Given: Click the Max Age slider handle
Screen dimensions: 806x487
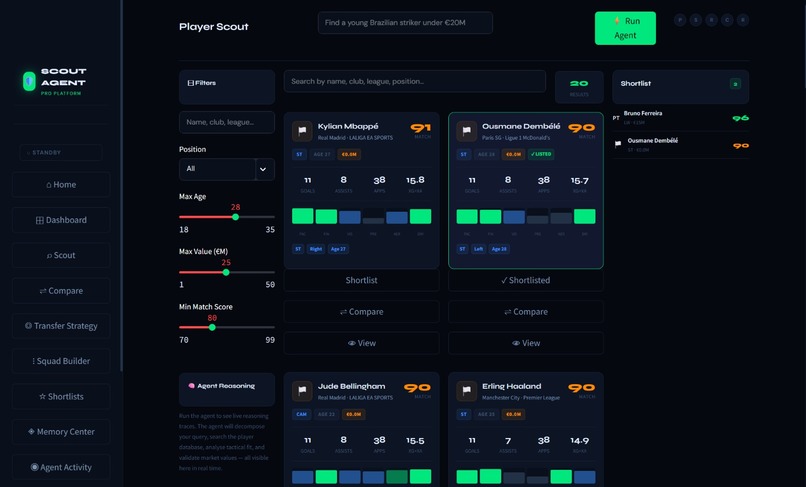Looking at the screenshot, I should coord(235,217).
